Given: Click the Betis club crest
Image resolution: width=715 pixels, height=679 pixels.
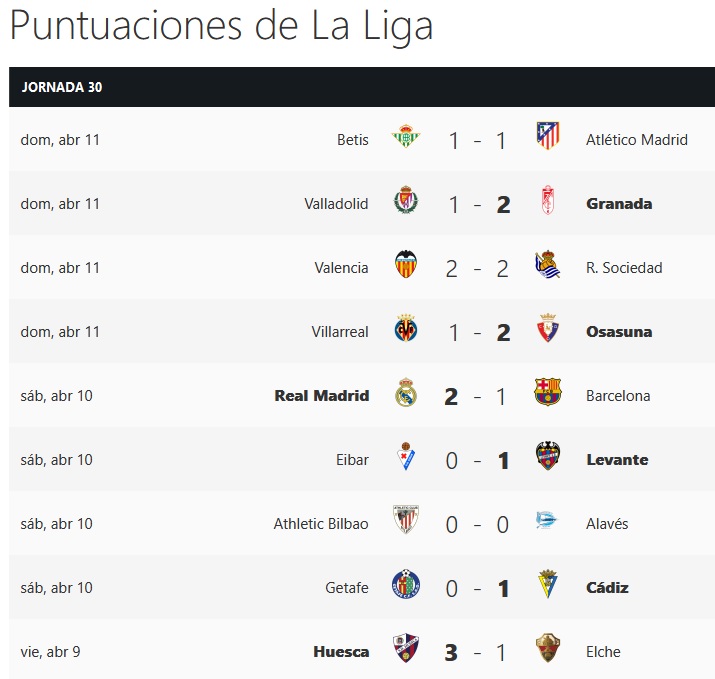Looking at the screenshot, I should [x=405, y=136].
